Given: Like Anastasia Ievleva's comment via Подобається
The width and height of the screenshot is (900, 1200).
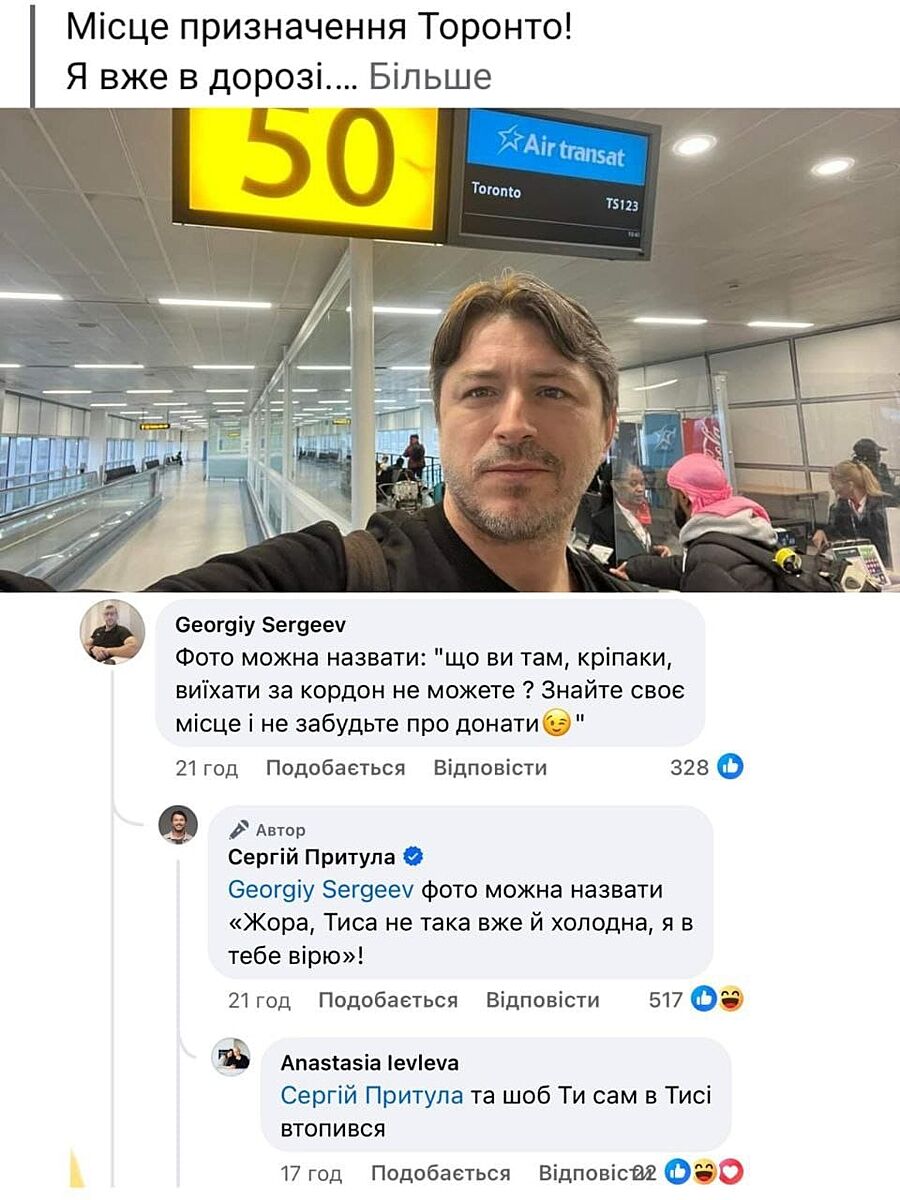Looking at the screenshot, I should (x=441, y=1173).
